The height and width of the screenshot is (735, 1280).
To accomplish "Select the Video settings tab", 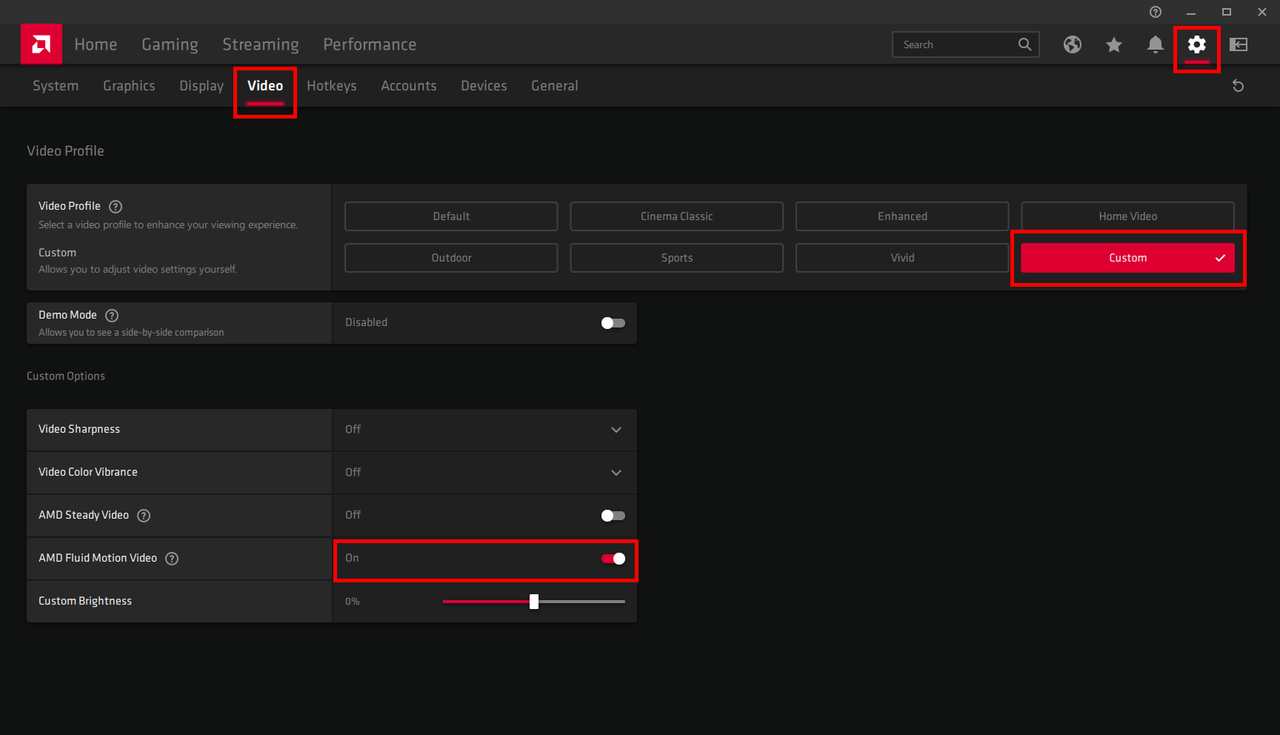I will [x=265, y=86].
